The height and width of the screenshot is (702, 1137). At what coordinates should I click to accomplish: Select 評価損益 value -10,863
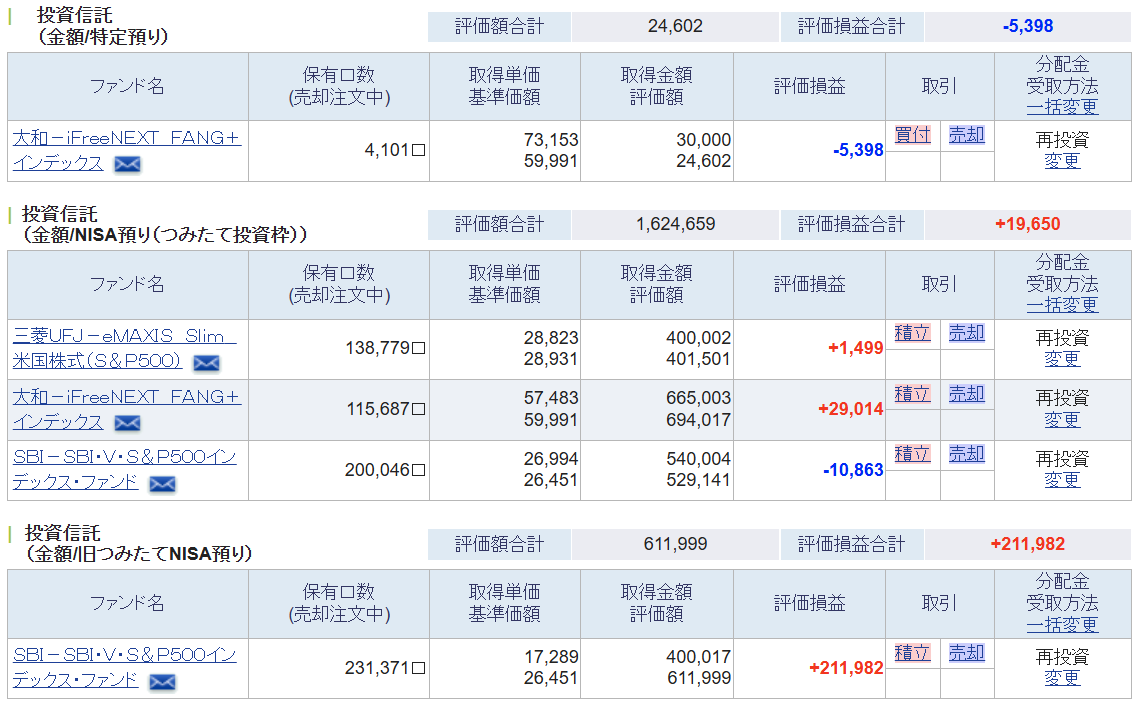[853, 470]
